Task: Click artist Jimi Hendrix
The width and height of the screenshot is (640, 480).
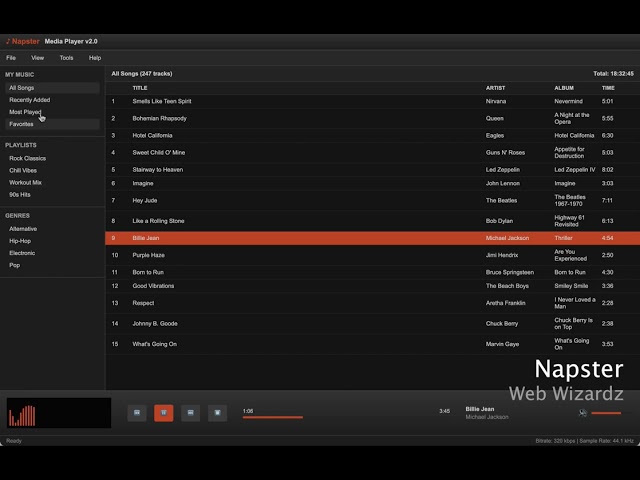Action: tap(502, 255)
